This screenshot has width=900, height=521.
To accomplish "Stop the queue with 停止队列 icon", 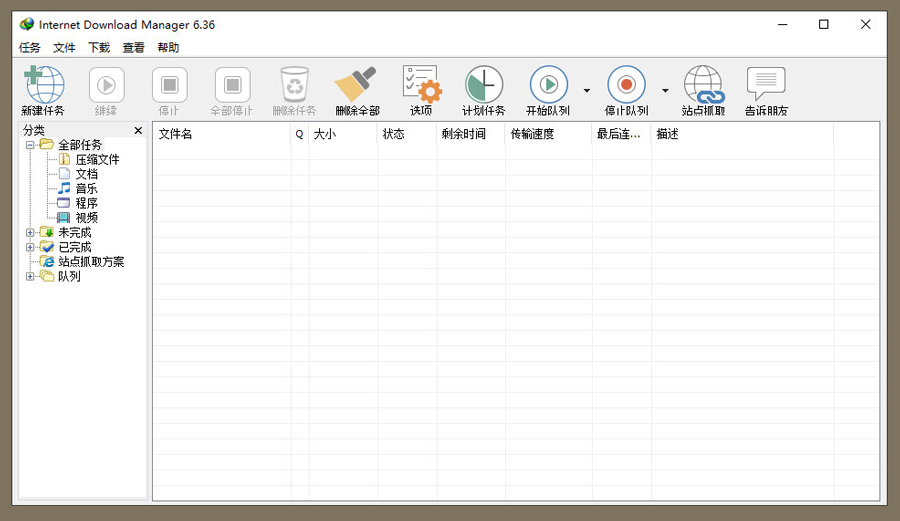I will pos(626,86).
